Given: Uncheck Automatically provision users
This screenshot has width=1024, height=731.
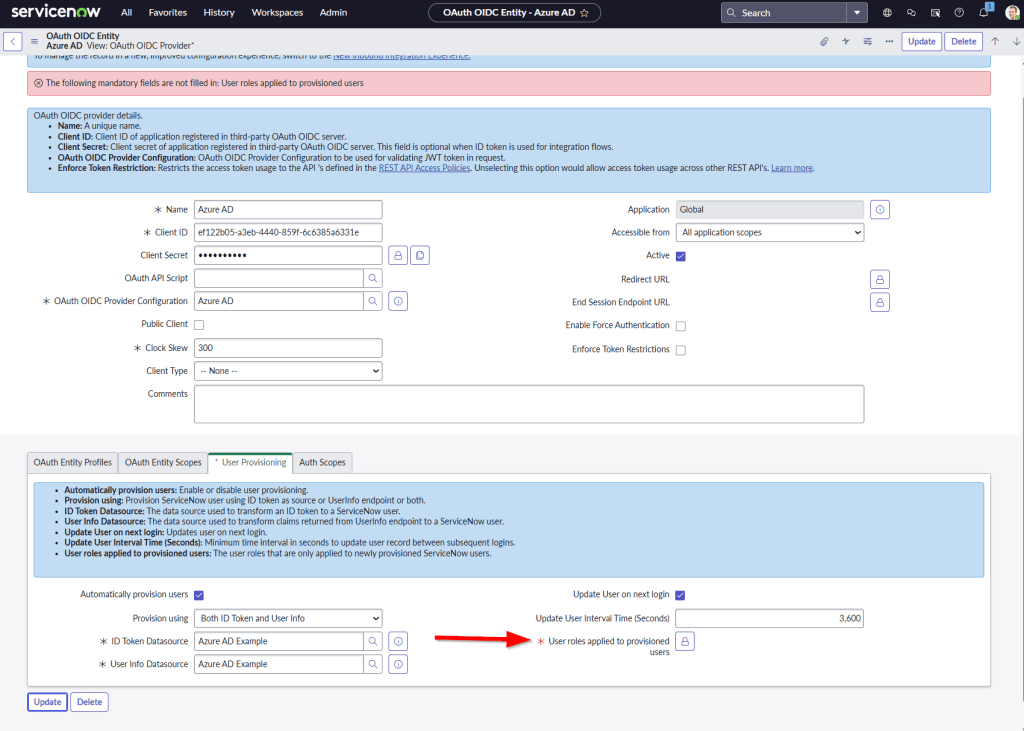Looking at the screenshot, I should click(199, 595).
